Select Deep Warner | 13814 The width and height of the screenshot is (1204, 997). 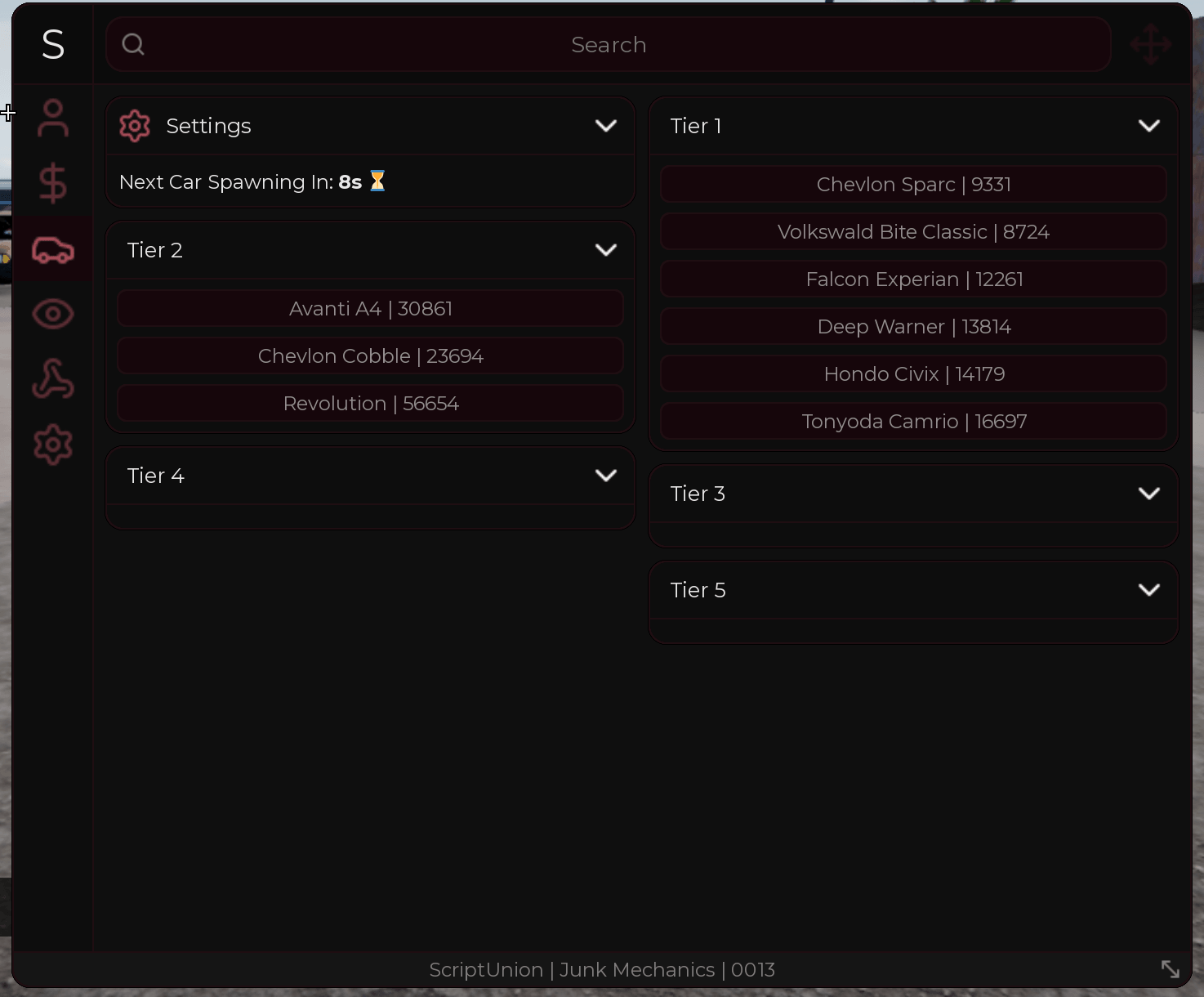[x=913, y=327]
